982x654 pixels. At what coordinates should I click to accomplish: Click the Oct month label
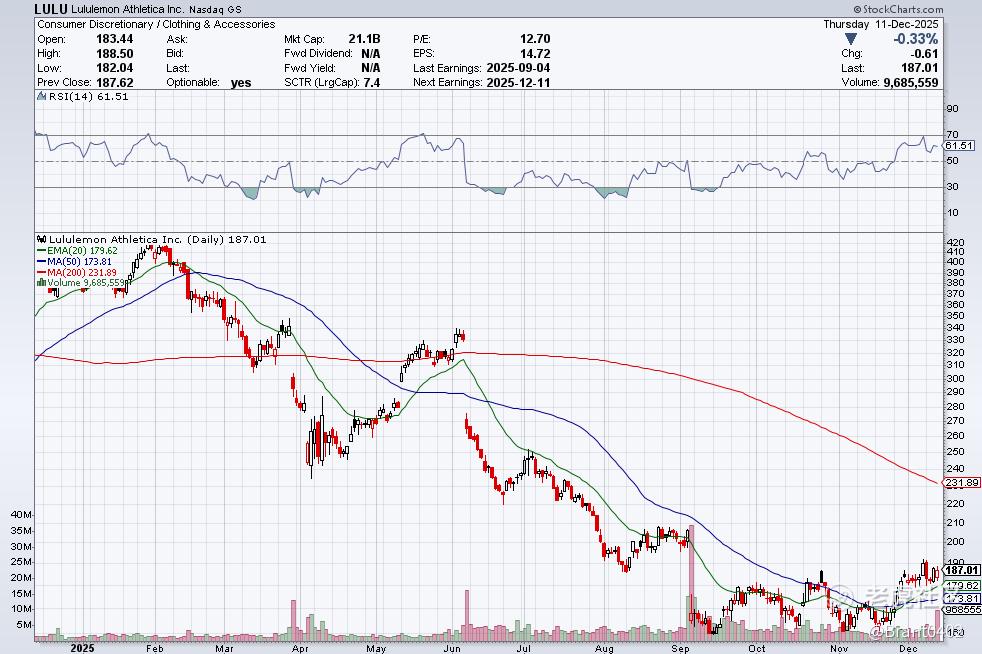tap(757, 648)
